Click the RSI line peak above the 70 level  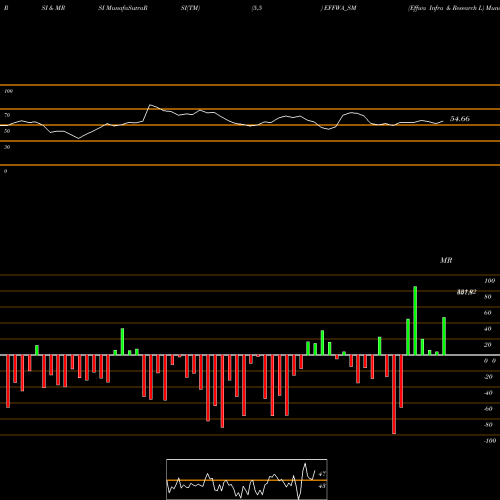point(150,105)
